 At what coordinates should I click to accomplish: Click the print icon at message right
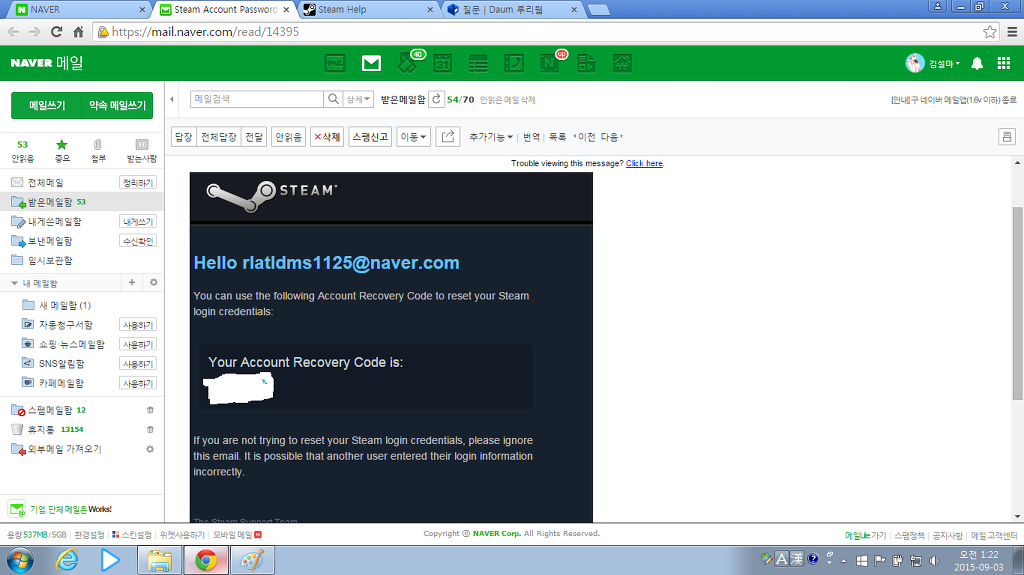click(x=1006, y=137)
